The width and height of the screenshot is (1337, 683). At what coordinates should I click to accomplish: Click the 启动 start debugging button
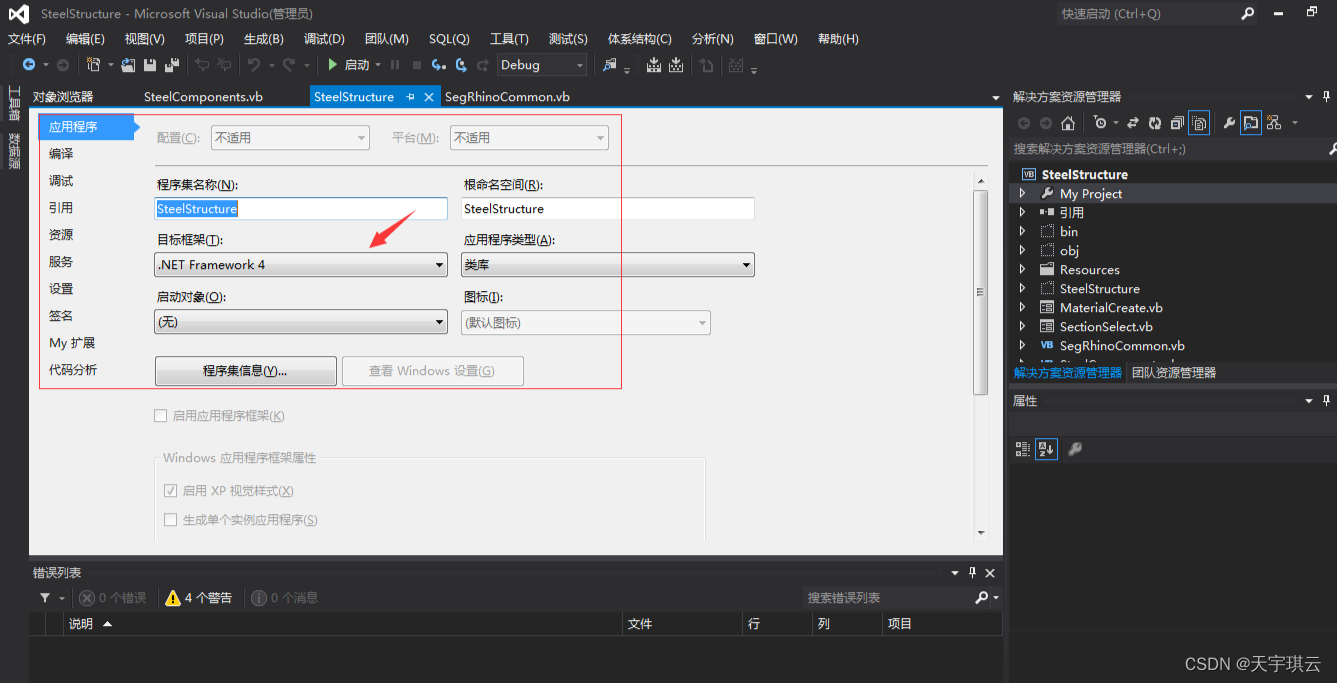(x=349, y=65)
